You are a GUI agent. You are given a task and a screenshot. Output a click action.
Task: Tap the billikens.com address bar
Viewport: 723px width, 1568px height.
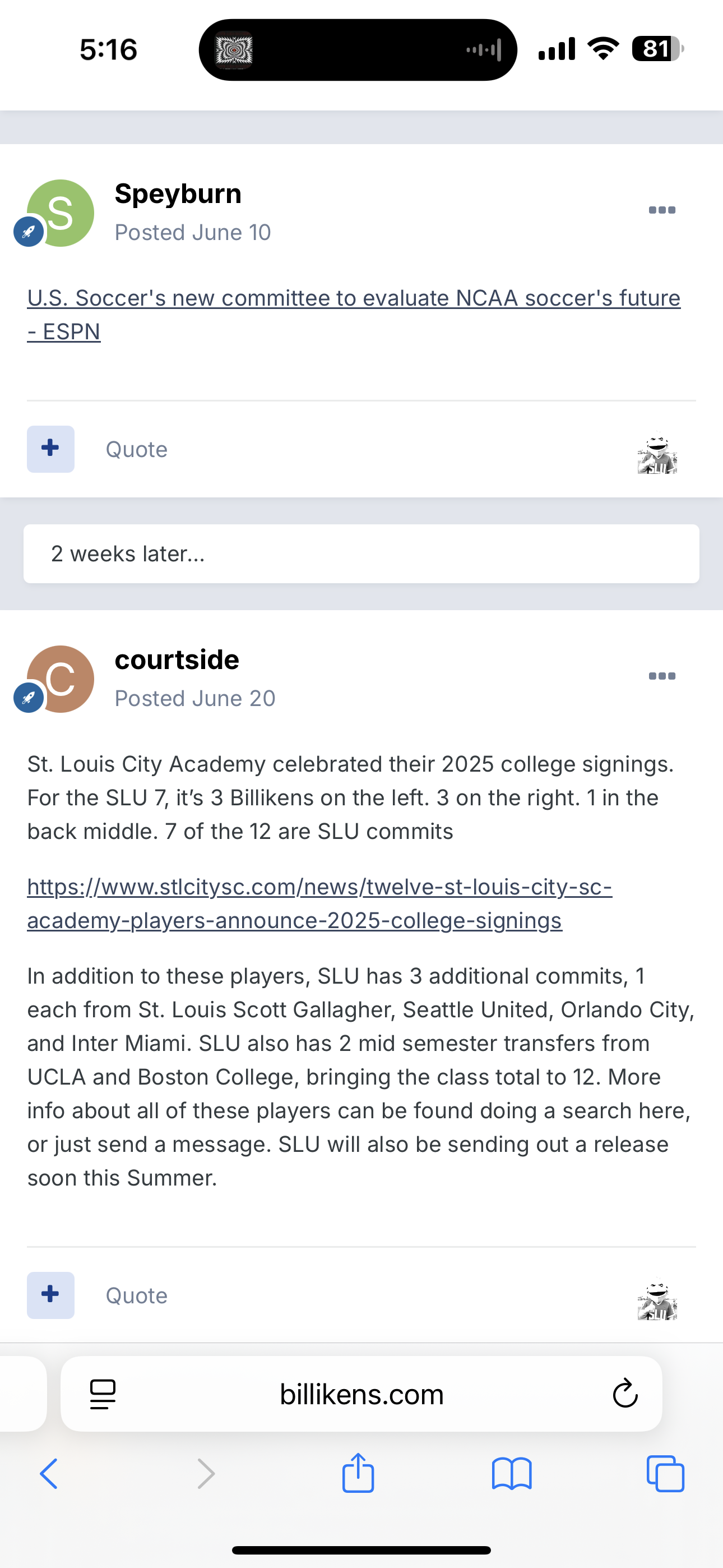pyautogui.click(x=361, y=1394)
